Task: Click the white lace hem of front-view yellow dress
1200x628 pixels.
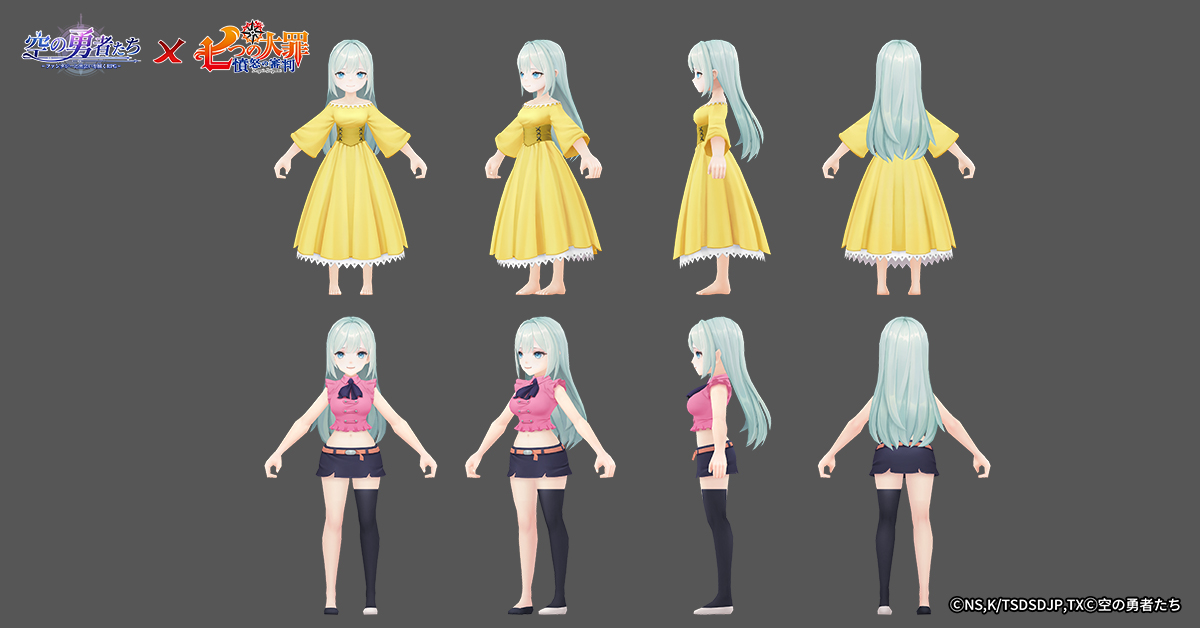Action: 350,259
